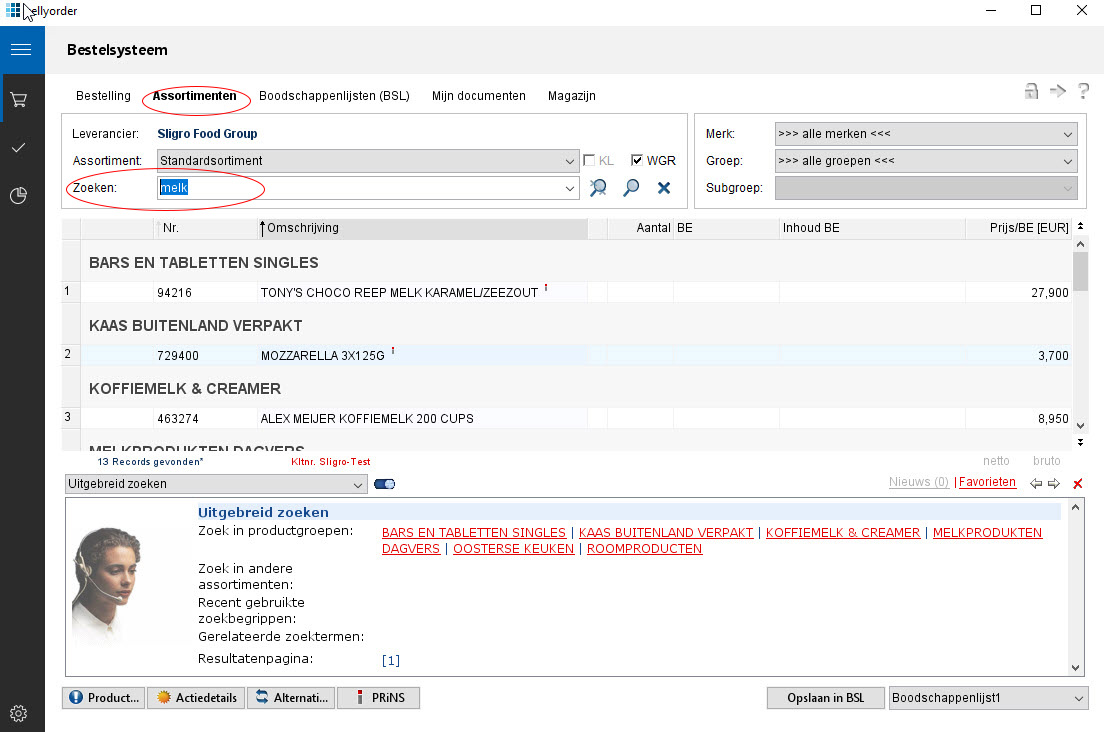Open the checkmark sidebar icon
Screen dimensions: 1104x732
(18, 148)
